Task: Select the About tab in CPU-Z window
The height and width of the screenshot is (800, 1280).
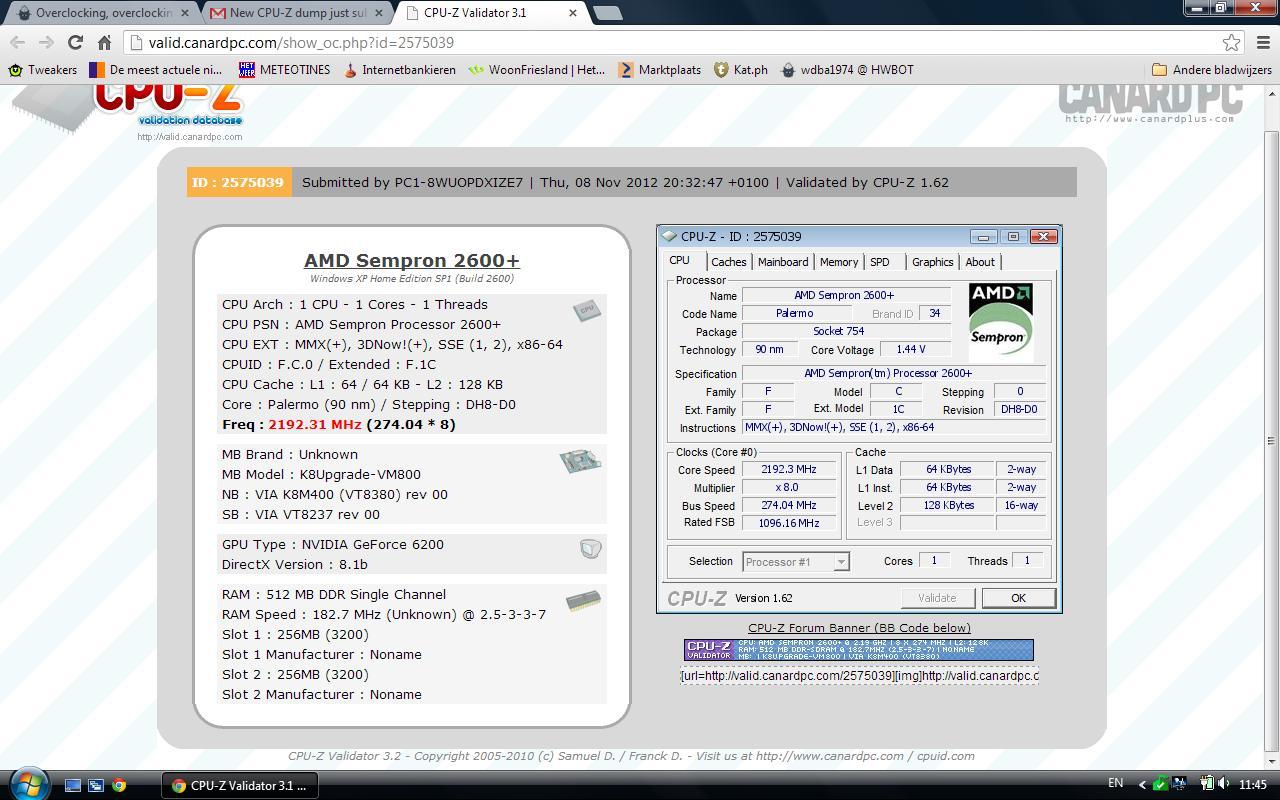Action: tap(980, 262)
